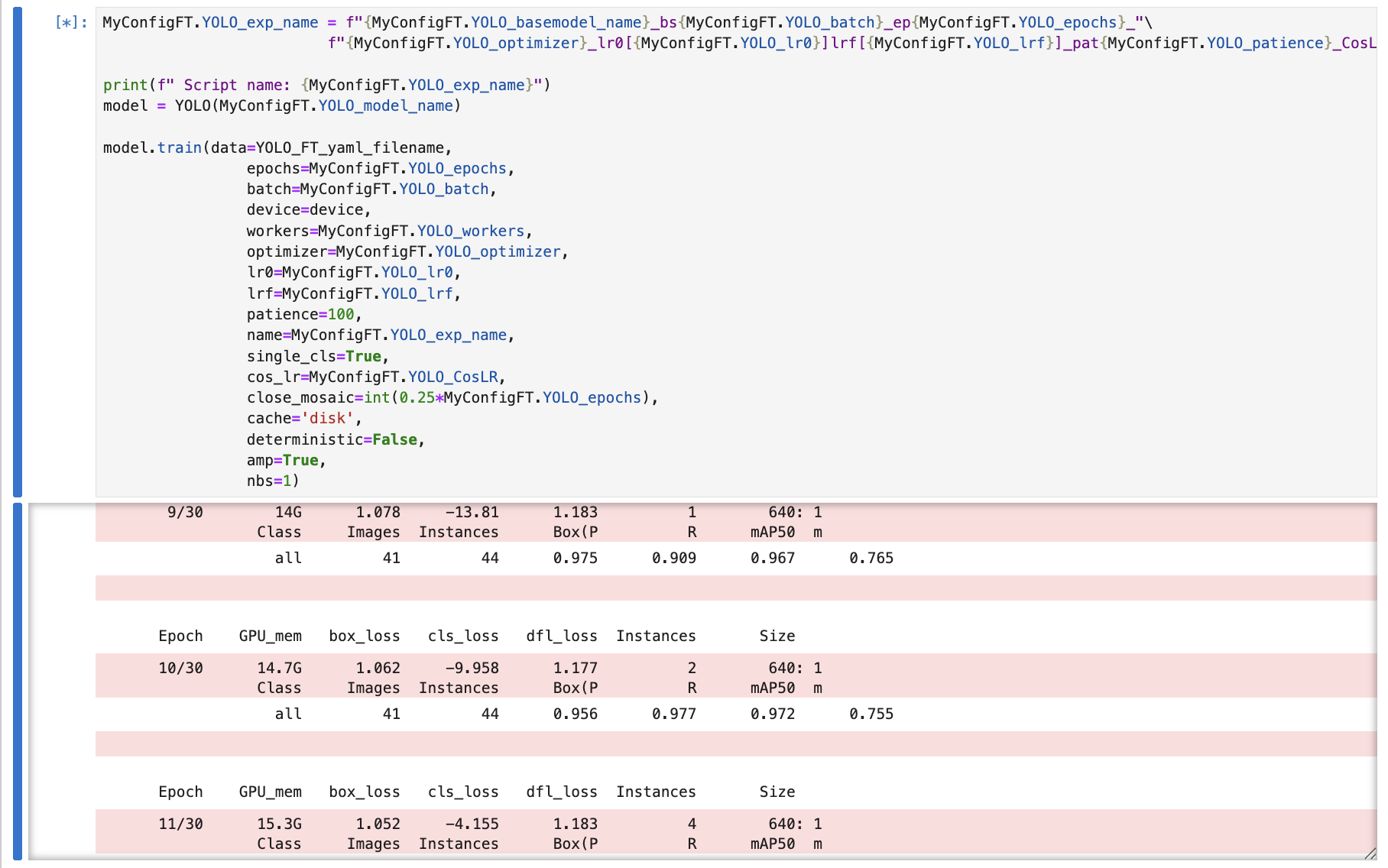Click the cache='disk' argument
The width and height of the screenshot is (1388, 868).
click(x=302, y=418)
